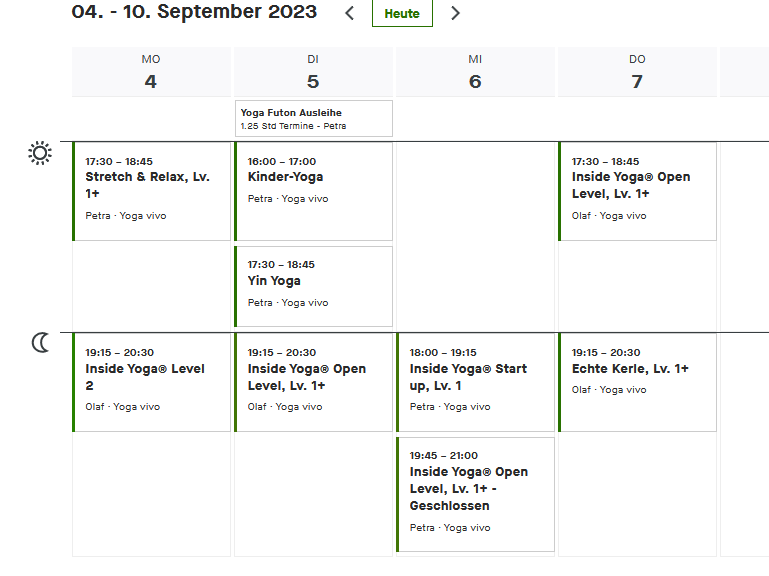Click the moon evening section icon

pos(40,343)
